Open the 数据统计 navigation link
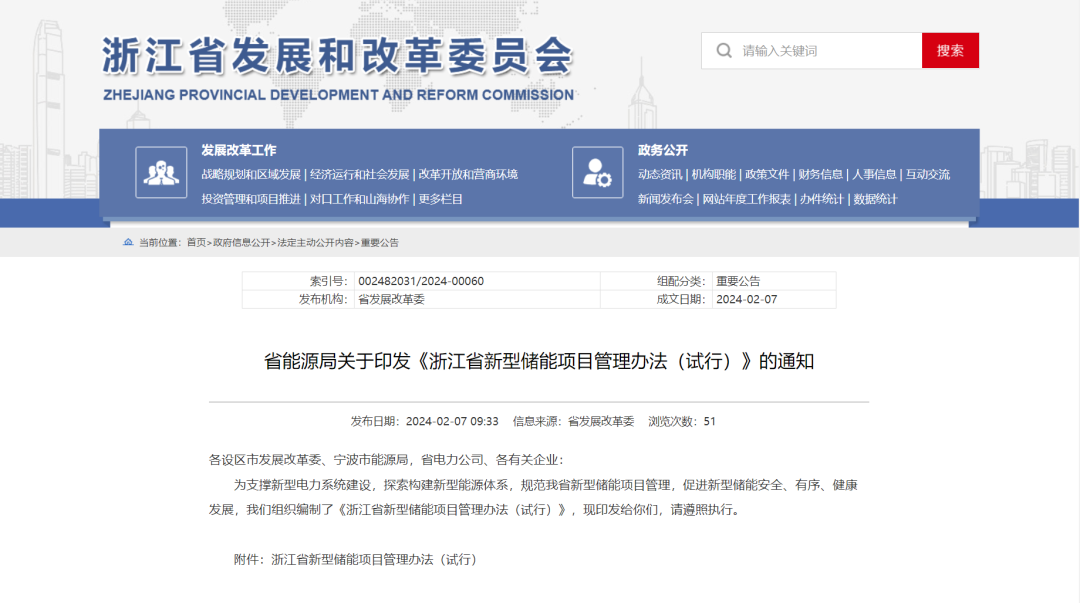Screen dimensions: 1080x603 875,199
